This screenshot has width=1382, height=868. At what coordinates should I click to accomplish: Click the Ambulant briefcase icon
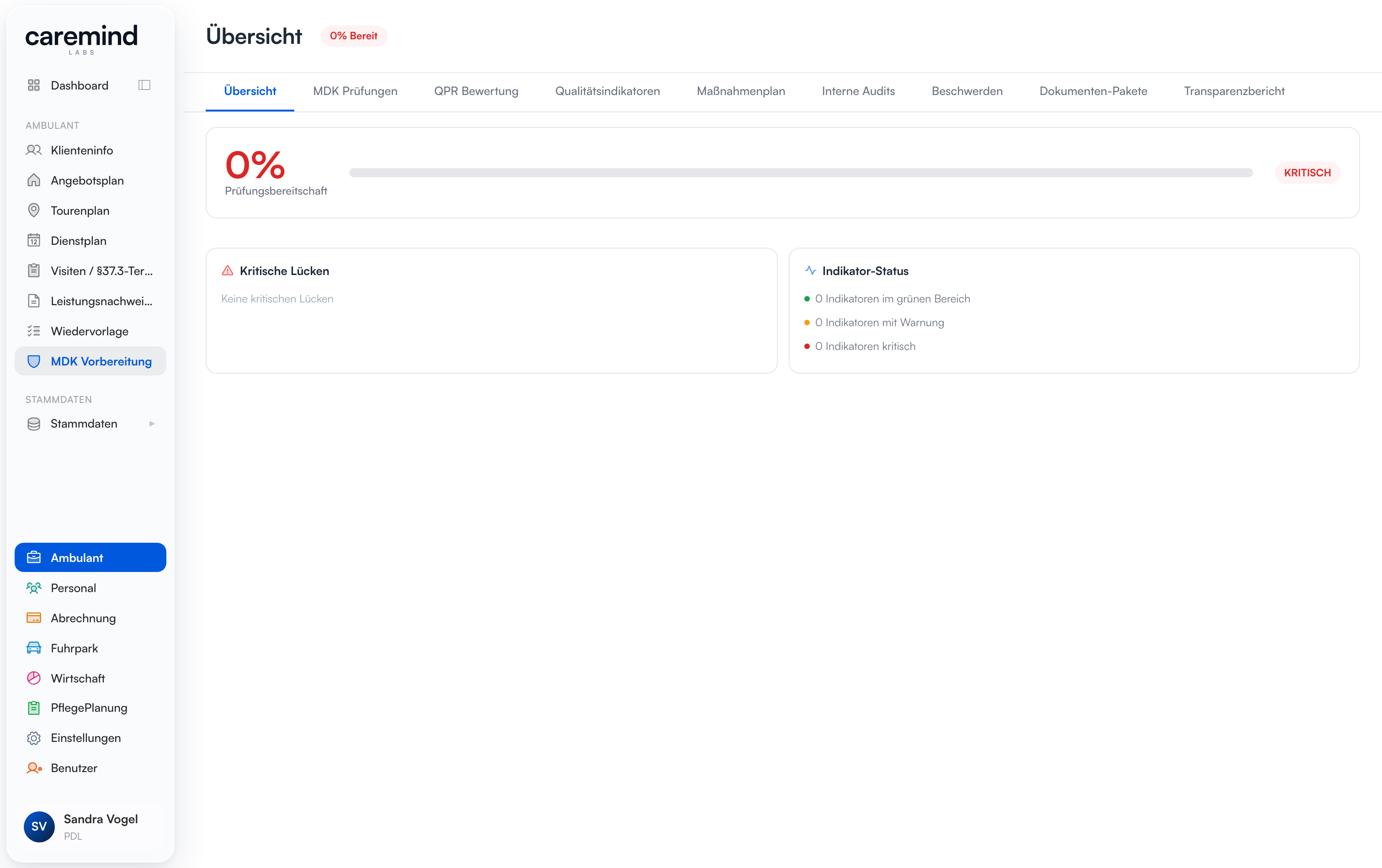[x=34, y=558]
